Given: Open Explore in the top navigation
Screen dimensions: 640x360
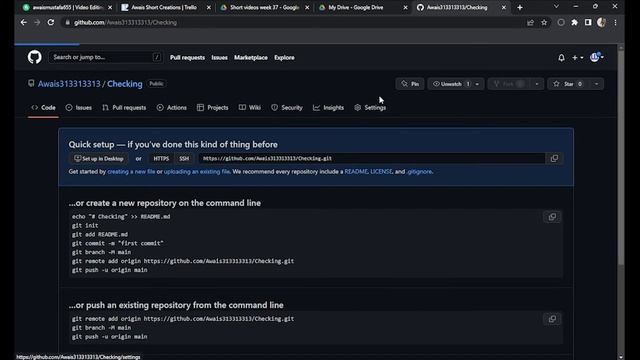Looking at the screenshot, I should 284,58.
